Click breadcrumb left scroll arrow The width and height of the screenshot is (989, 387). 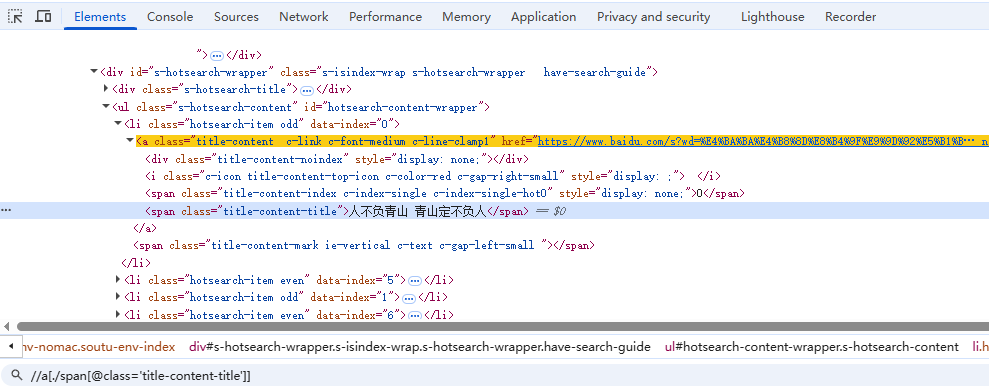(10, 347)
